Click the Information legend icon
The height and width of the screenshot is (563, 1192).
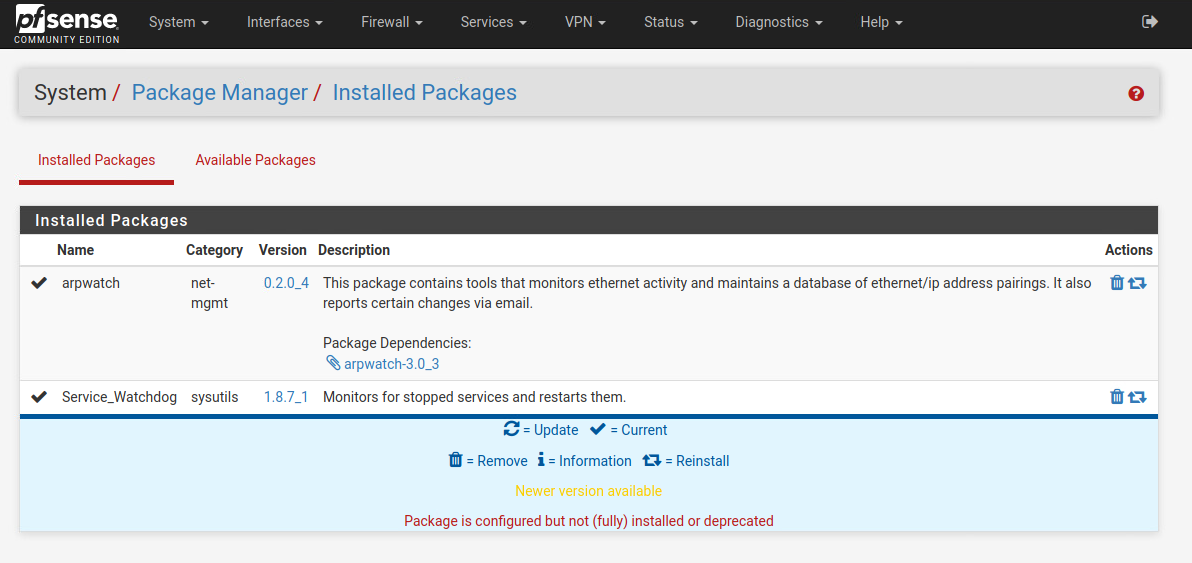click(x=541, y=460)
